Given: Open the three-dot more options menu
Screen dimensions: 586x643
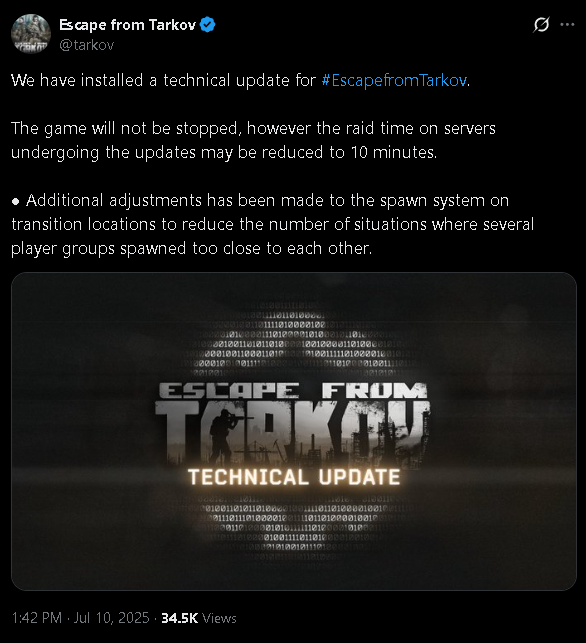Looking at the screenshot, I should click(568, 25).
